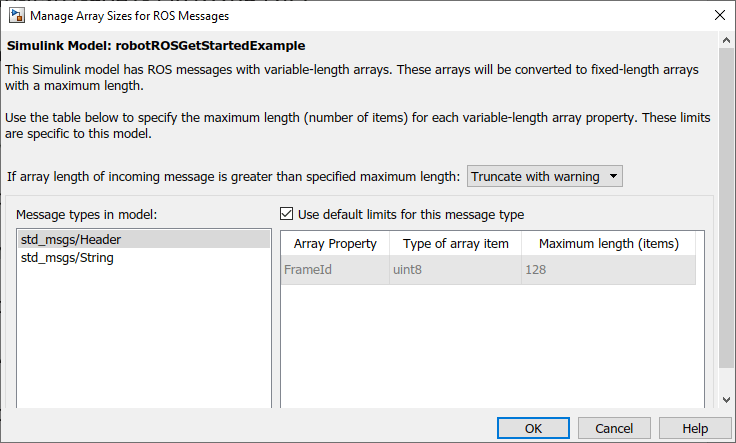The width and height of the screenshot is (736, 443).
Task: Uncheck Use default limits for this message type
Action: pos(287,214)
